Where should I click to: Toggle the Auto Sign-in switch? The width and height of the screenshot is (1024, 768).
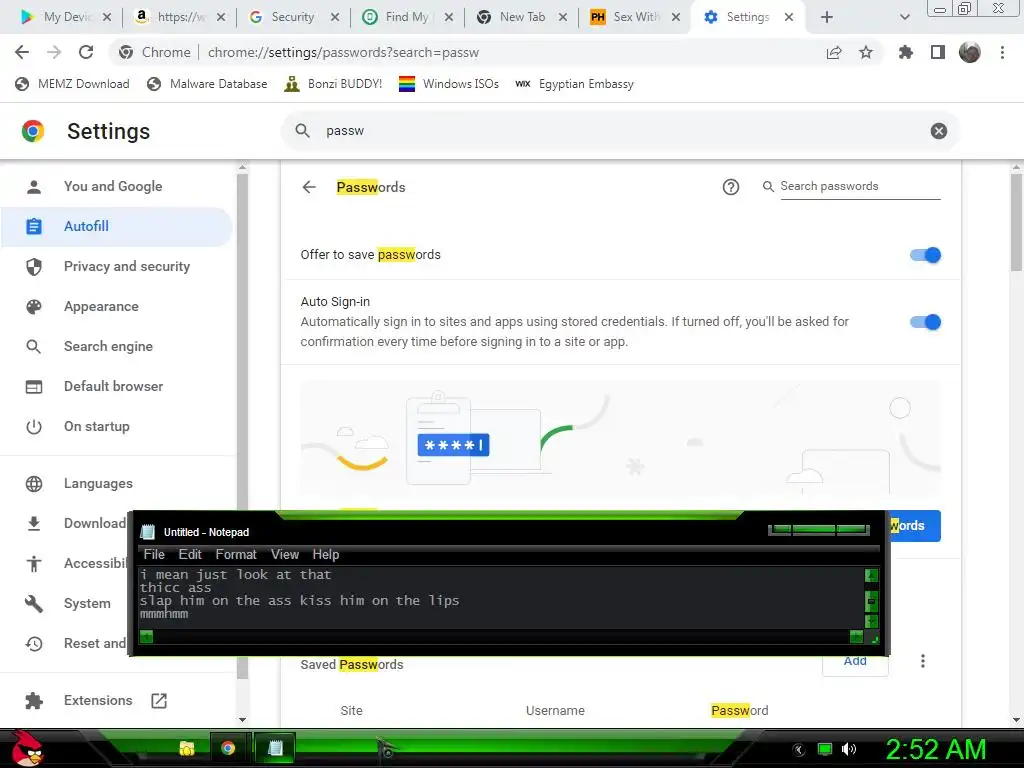coord(925,322)
